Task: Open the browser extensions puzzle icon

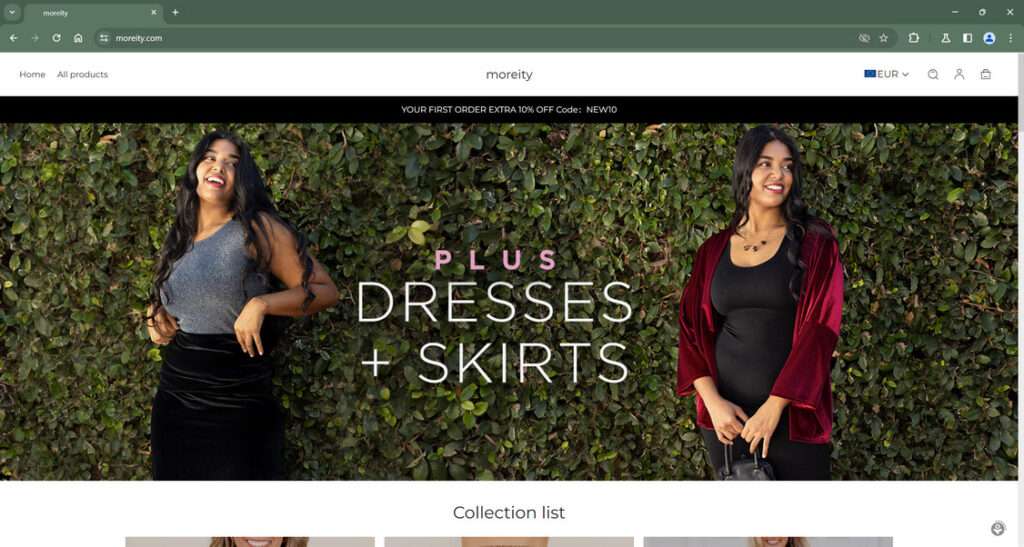Action: (914, 38)
